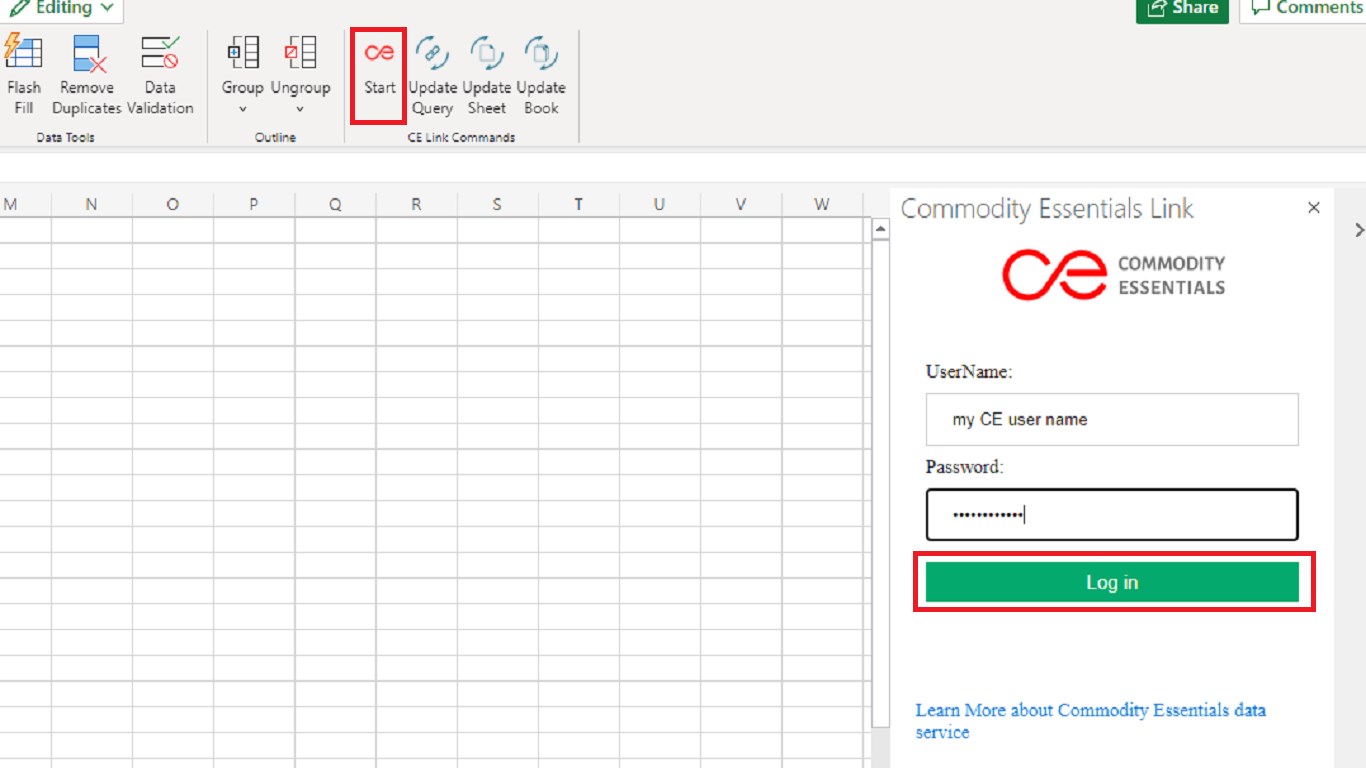The image size is (1366, 768).
Task: Run Update Sheet command
Action: [487, 76]
